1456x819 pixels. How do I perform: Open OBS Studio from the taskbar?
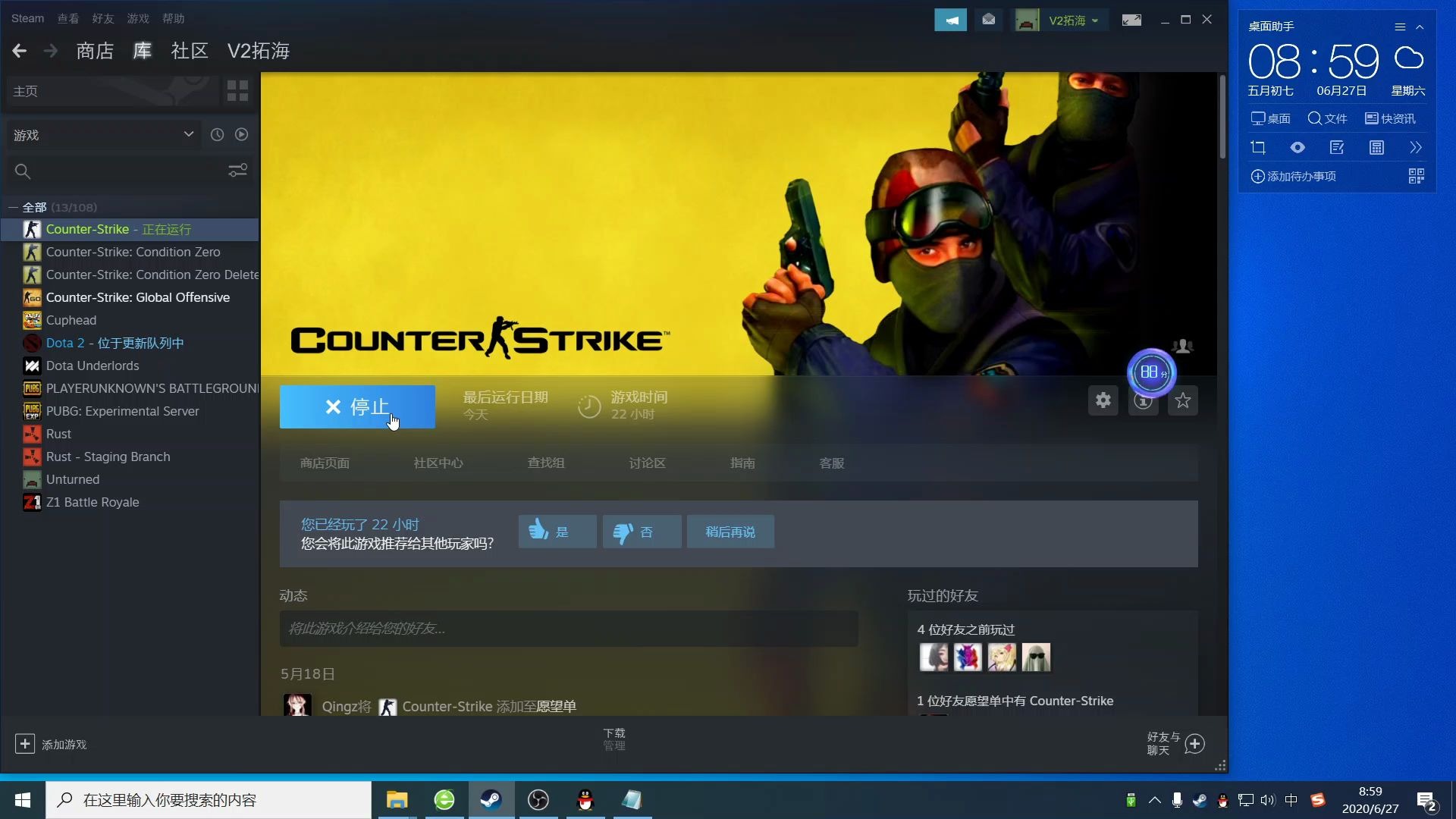pyautogui.click(x=538, y=799)
